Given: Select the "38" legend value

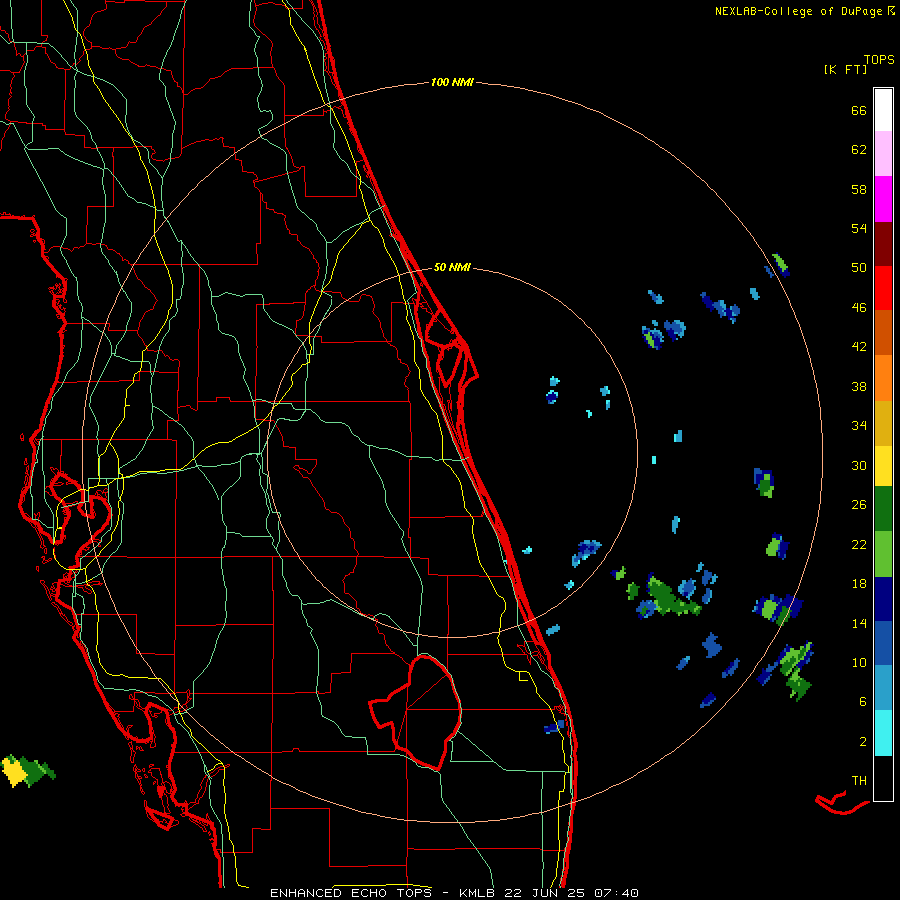Looking at the screenshot, I should coord(859,386).
